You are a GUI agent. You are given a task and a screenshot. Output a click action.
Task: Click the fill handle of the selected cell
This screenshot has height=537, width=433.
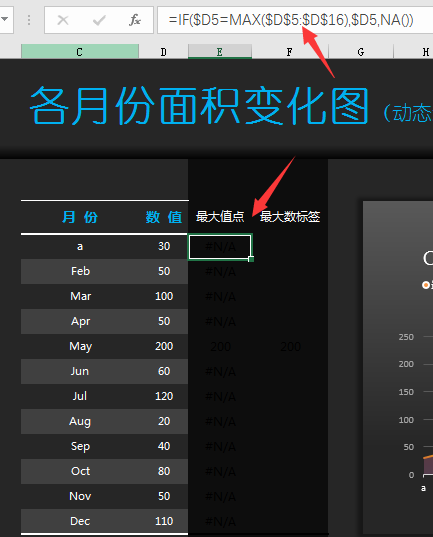(251, 259)
